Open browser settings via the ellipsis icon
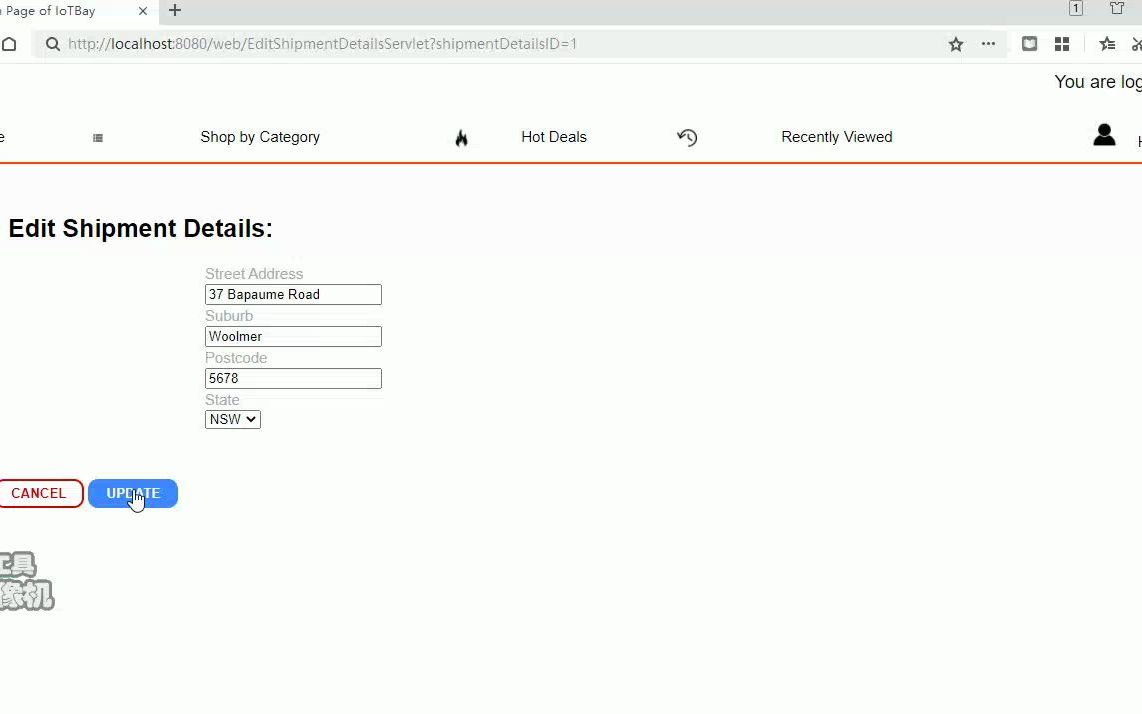Image resolution: width=1142 pixels, height=714 pixels. pyautogui.click(x=988, y=44)
